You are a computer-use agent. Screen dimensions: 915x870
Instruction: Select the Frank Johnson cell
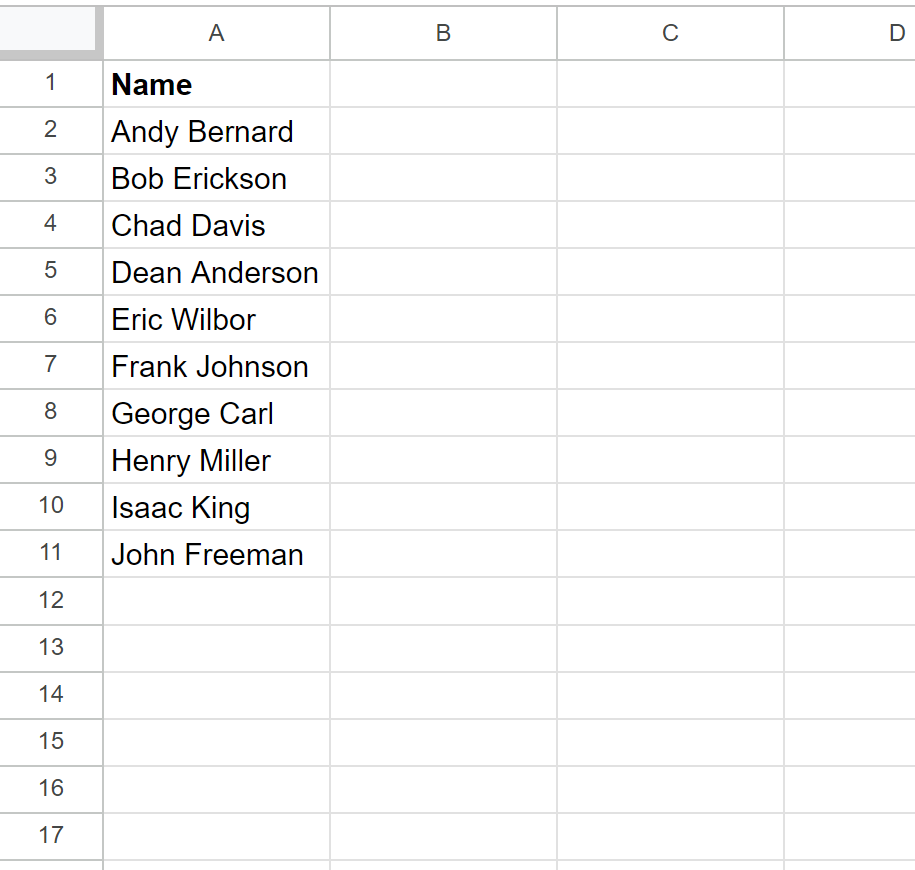[x=216, y=366]
